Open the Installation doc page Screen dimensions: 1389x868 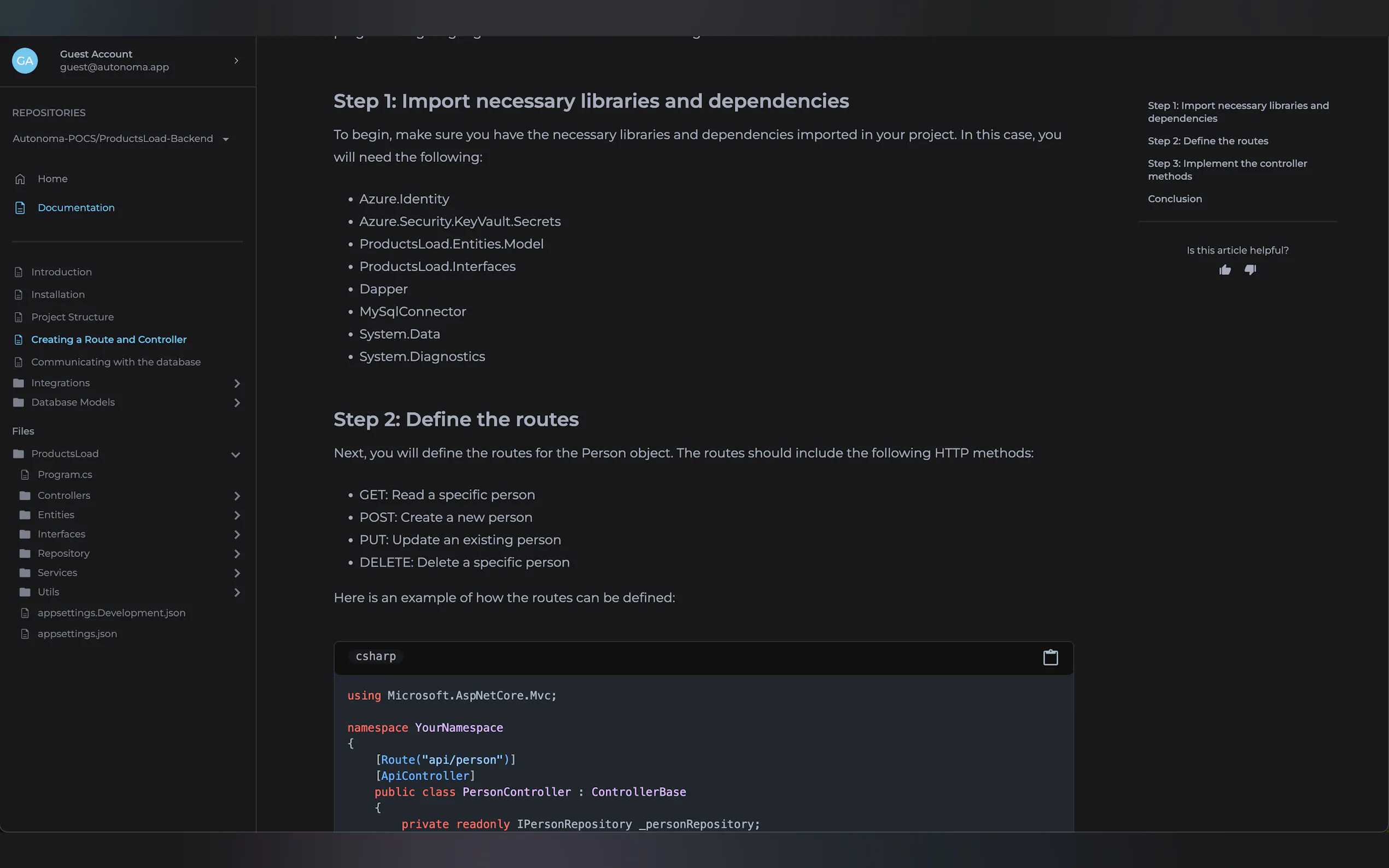(x=58, y=295)
